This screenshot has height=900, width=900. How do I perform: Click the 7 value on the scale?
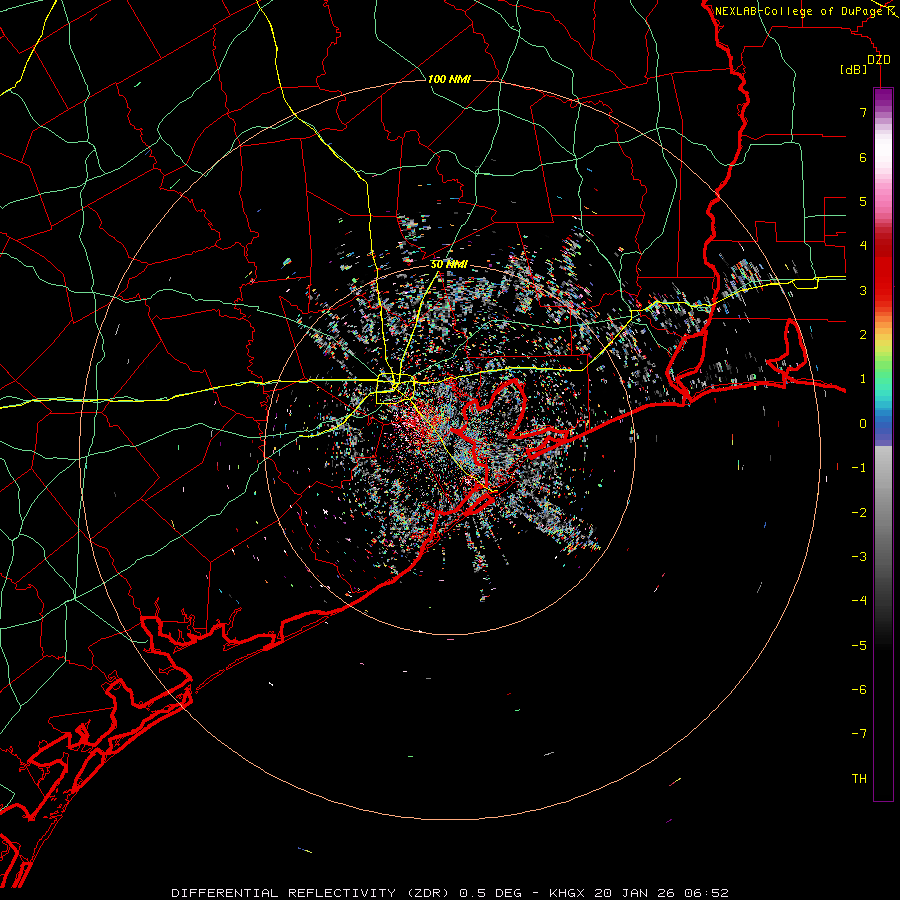(863, 112)
